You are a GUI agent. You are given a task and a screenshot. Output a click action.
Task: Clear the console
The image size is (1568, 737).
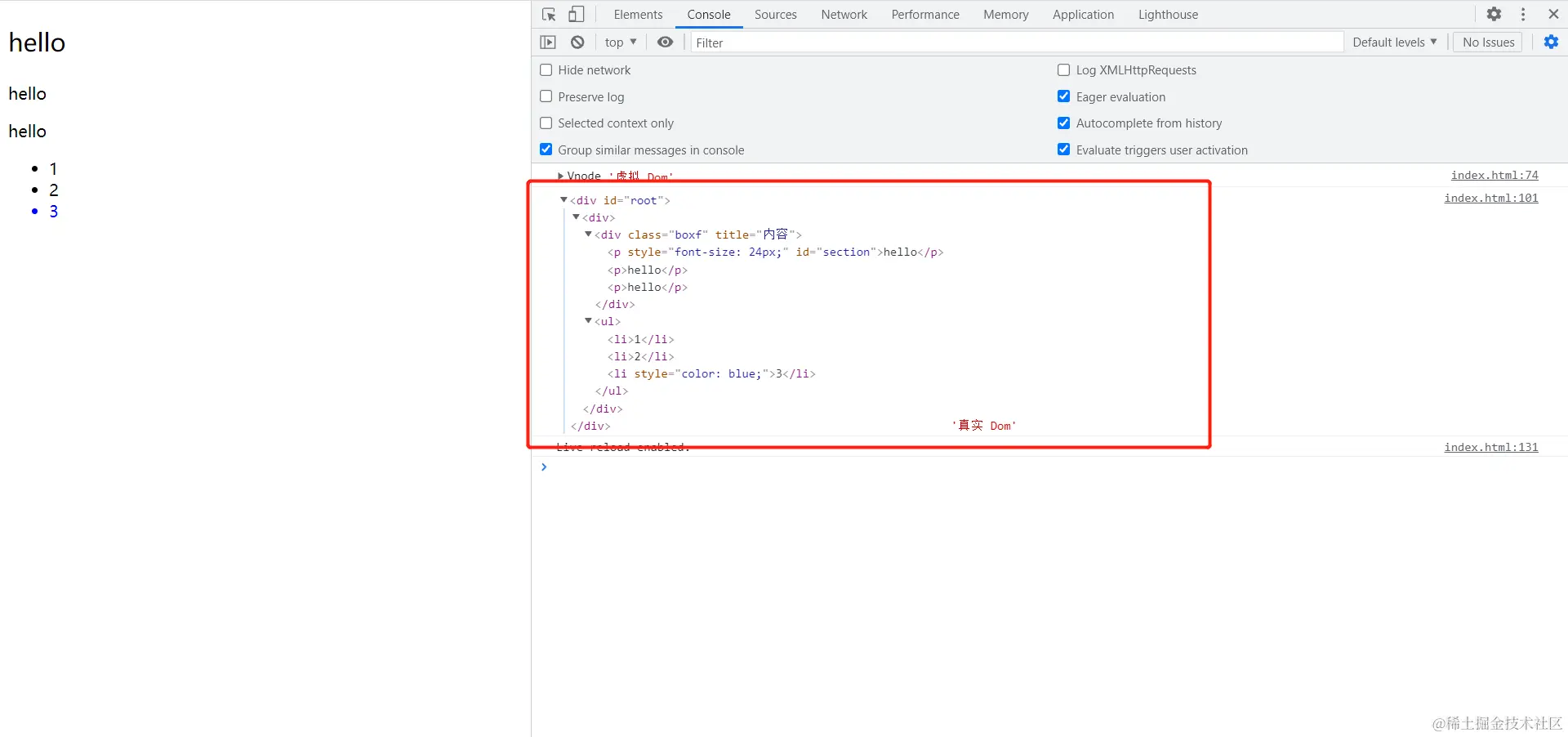tap(577, 42)
